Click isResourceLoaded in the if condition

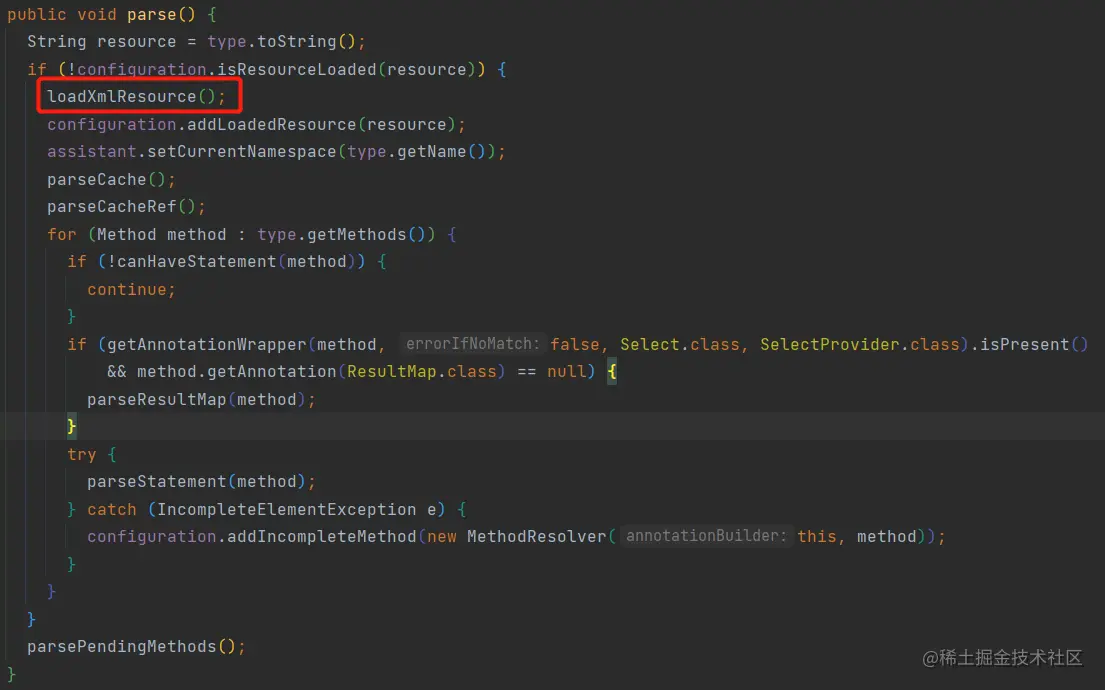[x=297, y=69]
